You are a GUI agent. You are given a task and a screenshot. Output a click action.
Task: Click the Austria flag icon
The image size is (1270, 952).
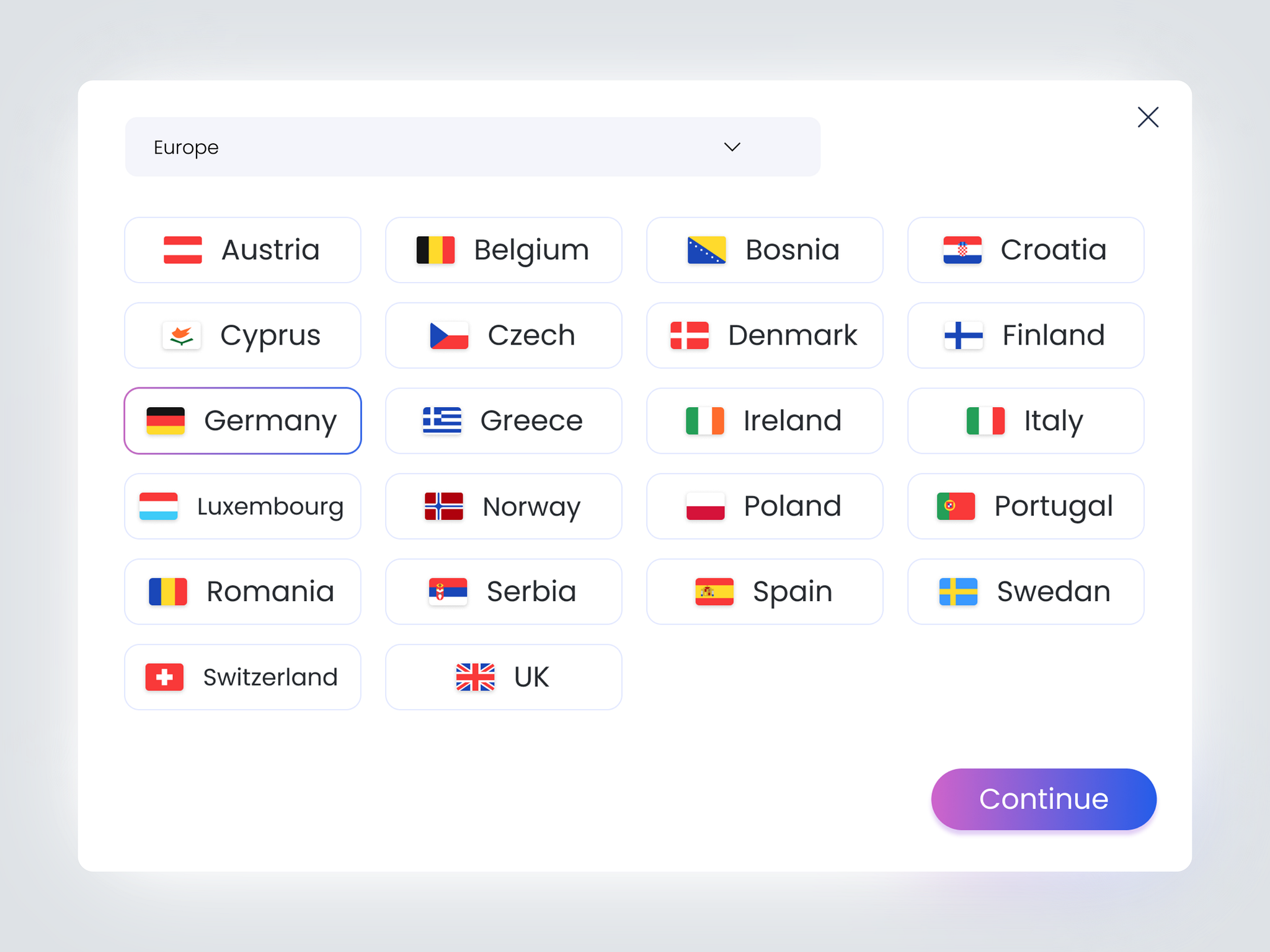coord(180,250)
